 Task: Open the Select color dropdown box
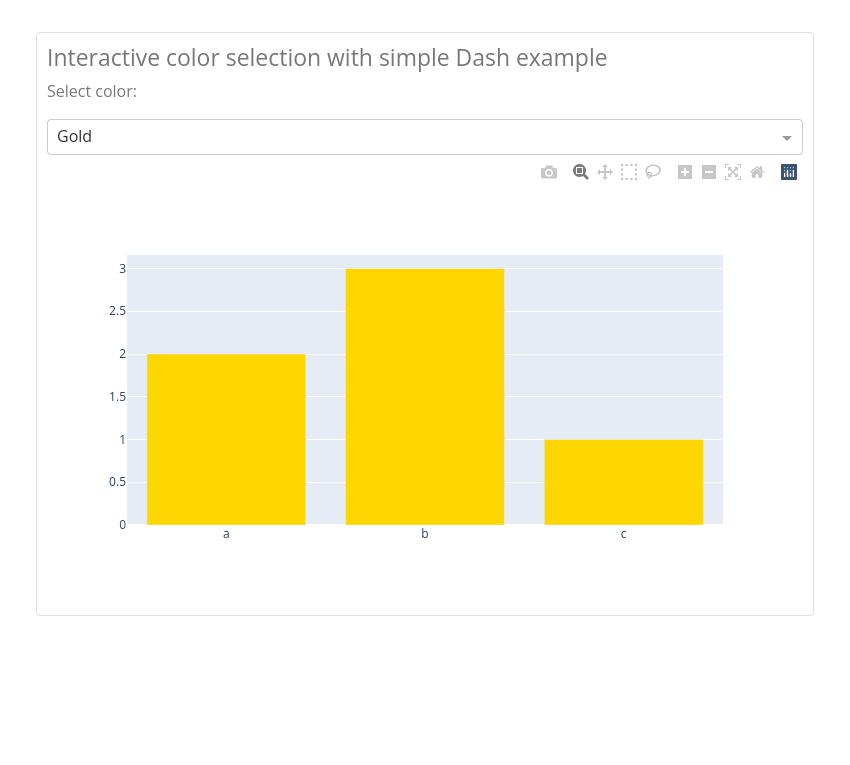pyautogui.click(x=425, y=137)
